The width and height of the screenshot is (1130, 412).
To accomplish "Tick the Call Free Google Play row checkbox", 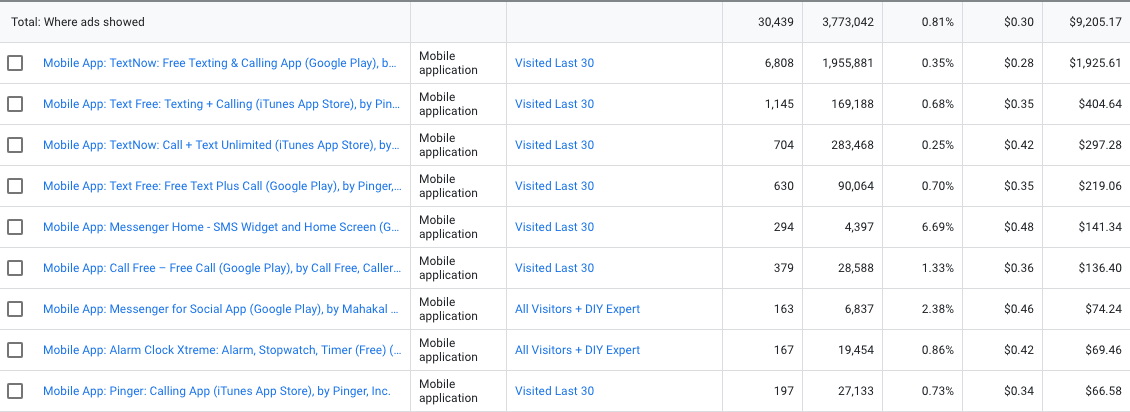I will point(15,268).
